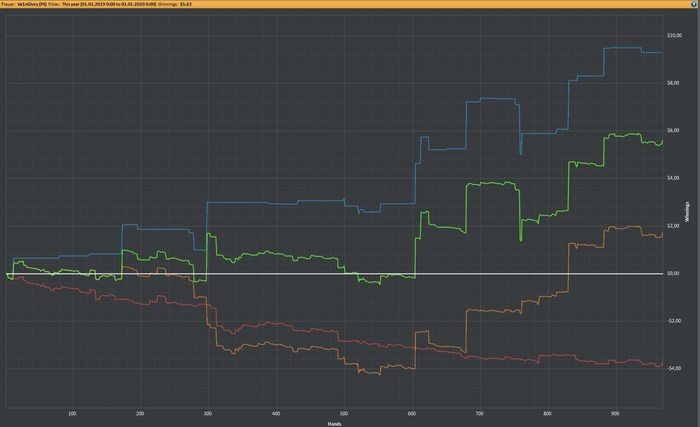Click the $10,00 label on winnings axis
This screenshot has height=427, width=700.
[x=674, y=35]
